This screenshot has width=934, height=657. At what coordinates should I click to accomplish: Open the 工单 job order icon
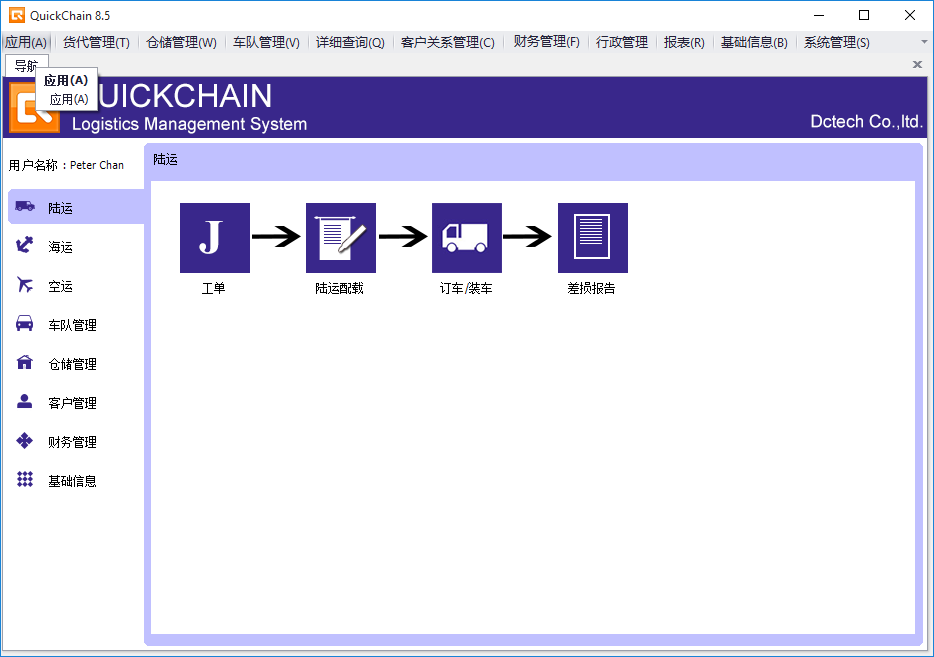click(x=214, y=238)
